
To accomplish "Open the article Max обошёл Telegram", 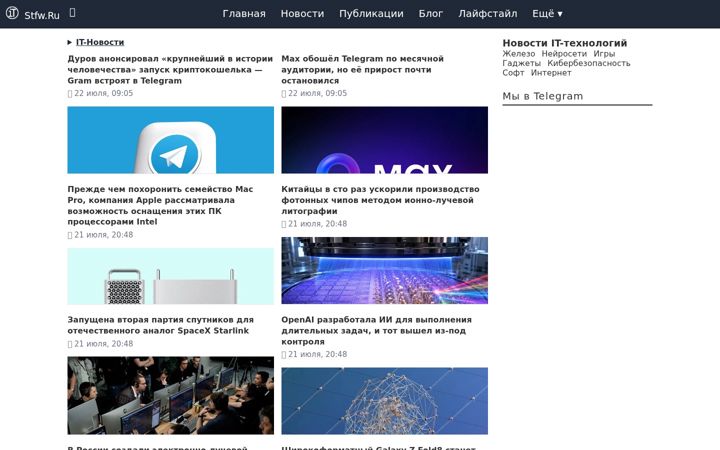I will coord(363,70).
